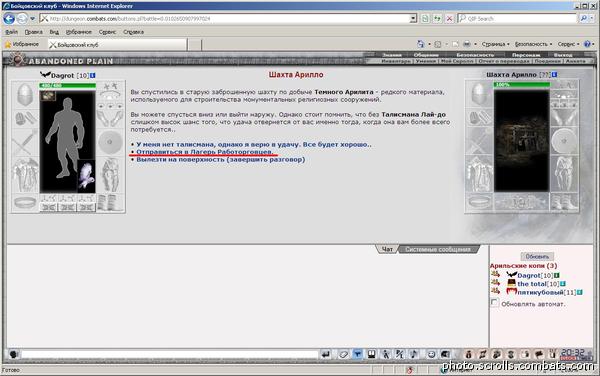Screen dimensions: 600x376
Task: Switch to the Системные сообщения tab
Action: click(438, 249)
